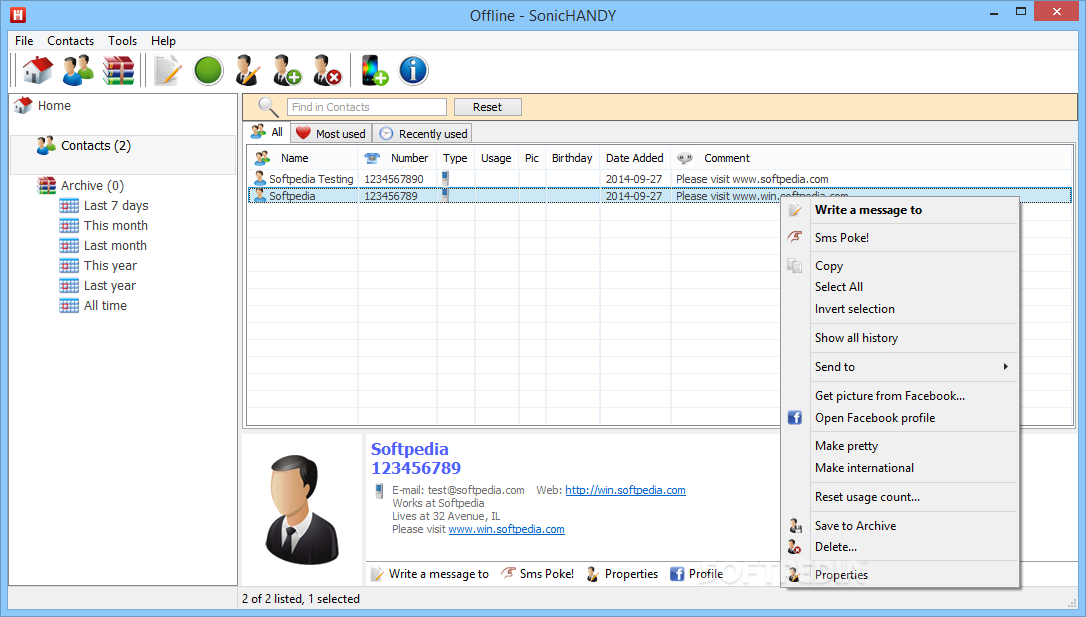This screenshot has height=617, width=1086.
Task: Sort by the Usage column header
Action: tap(497, 158)
